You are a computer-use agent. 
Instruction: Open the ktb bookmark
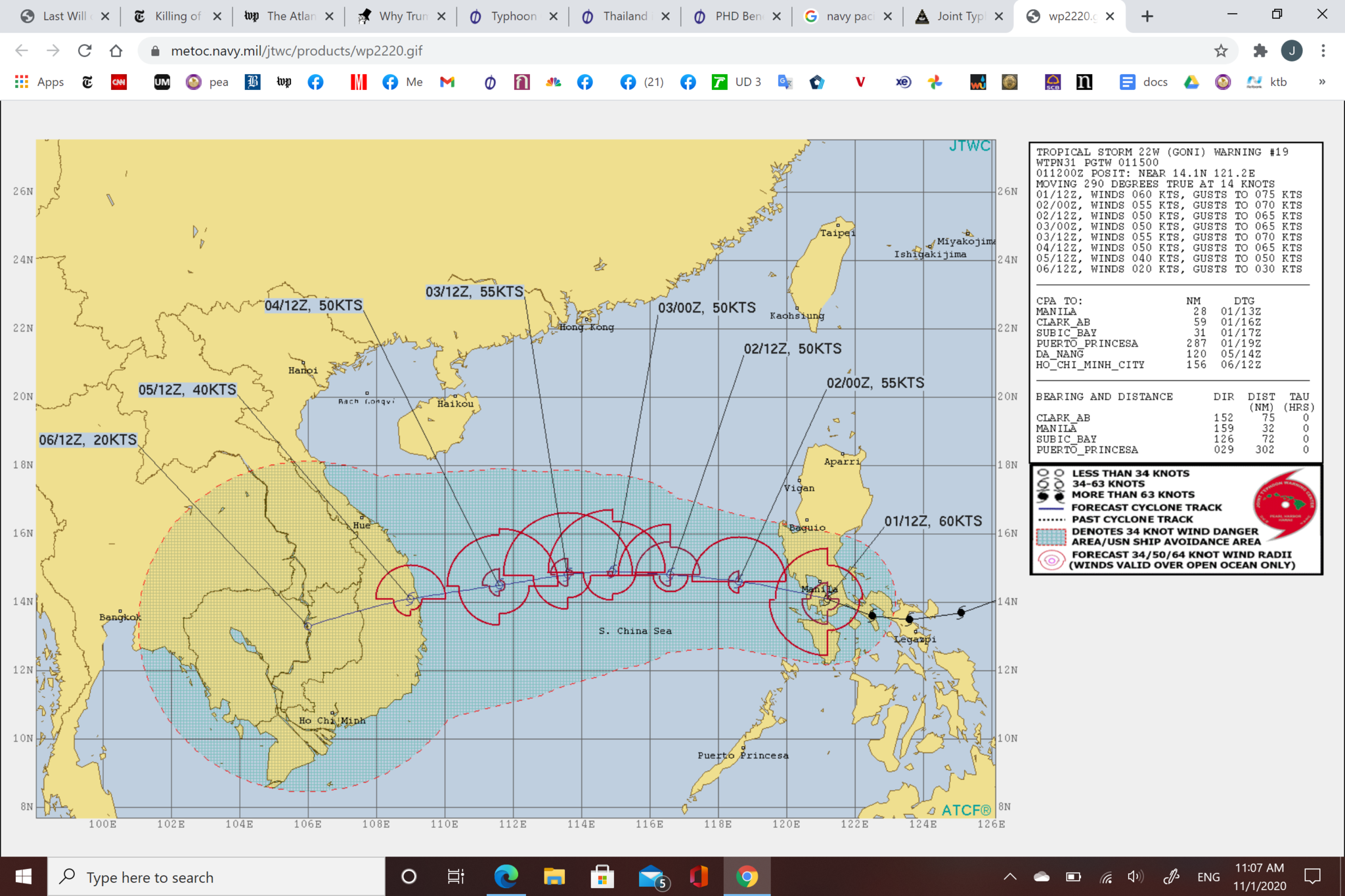point(1267,81)
